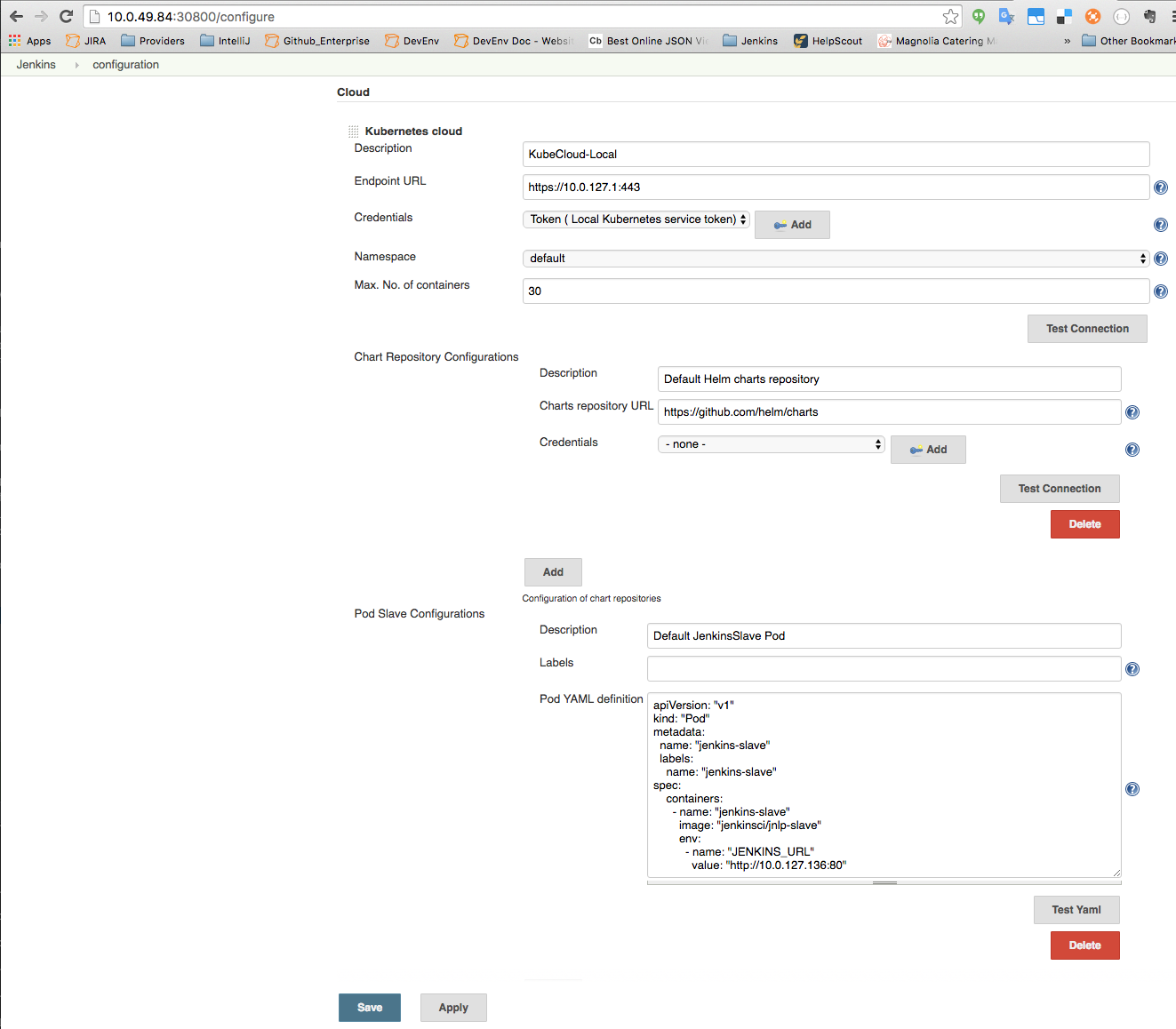This screenshot has width=1176, height=1029.
Task: Open the Namespace dropdown
Action: pyautogui.click(x=836, y=259)
